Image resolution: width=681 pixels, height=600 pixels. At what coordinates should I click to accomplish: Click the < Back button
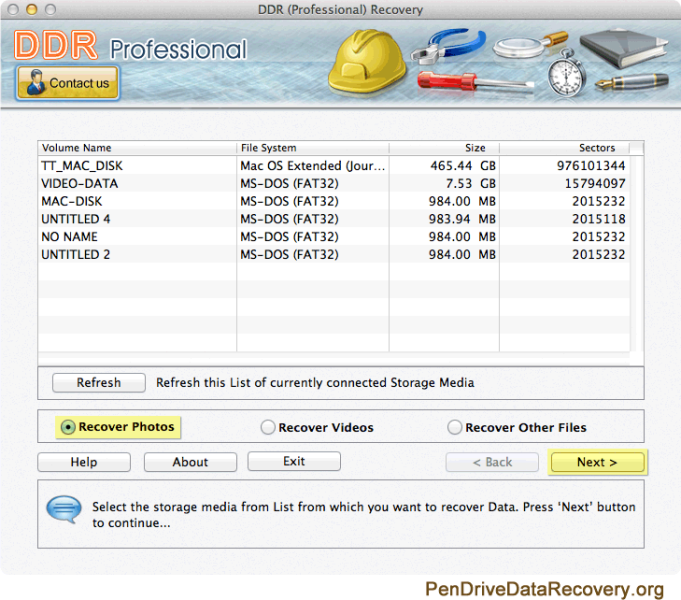coord(492,462)
